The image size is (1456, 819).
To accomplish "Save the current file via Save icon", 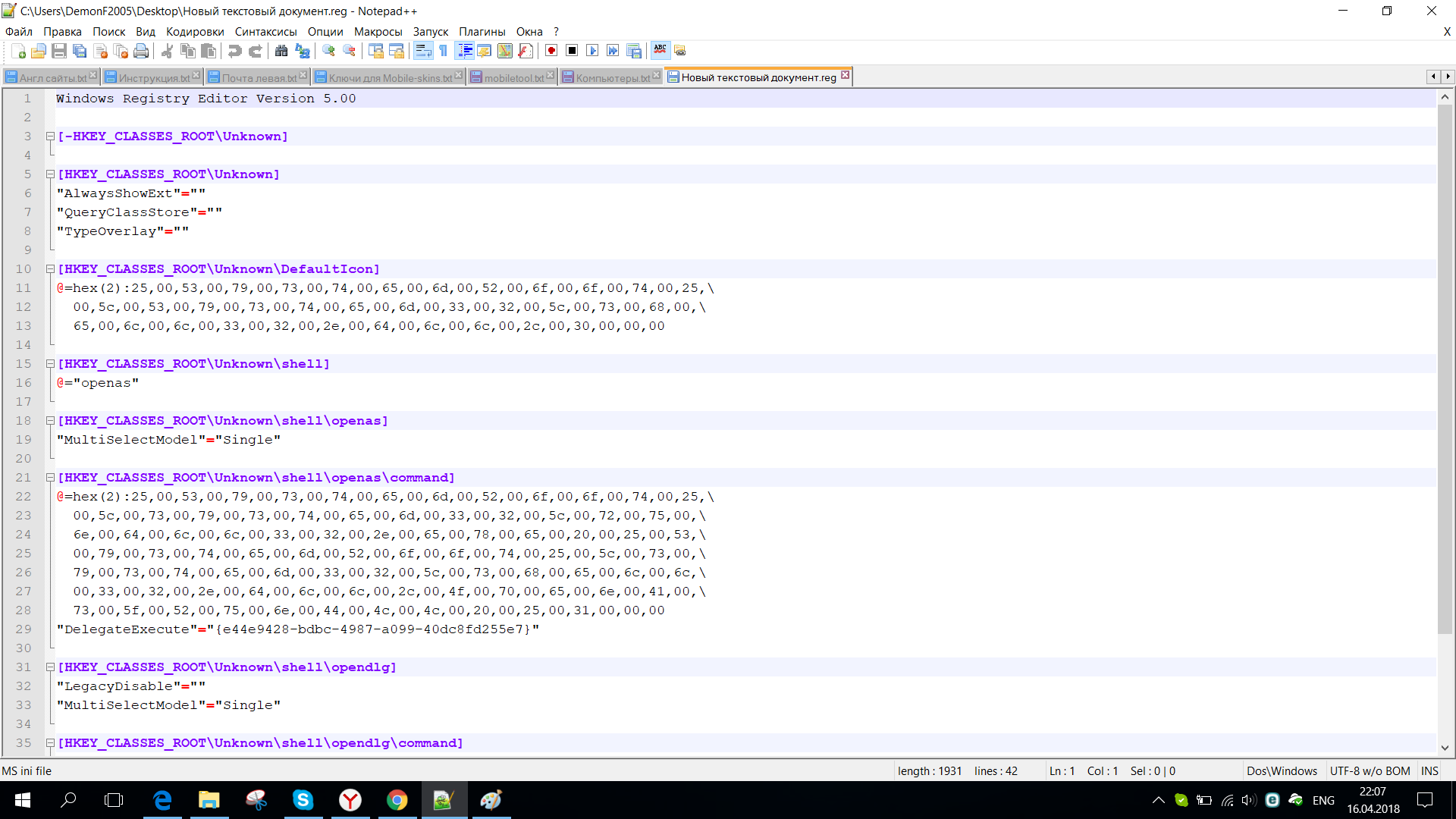I will point(59,51).
